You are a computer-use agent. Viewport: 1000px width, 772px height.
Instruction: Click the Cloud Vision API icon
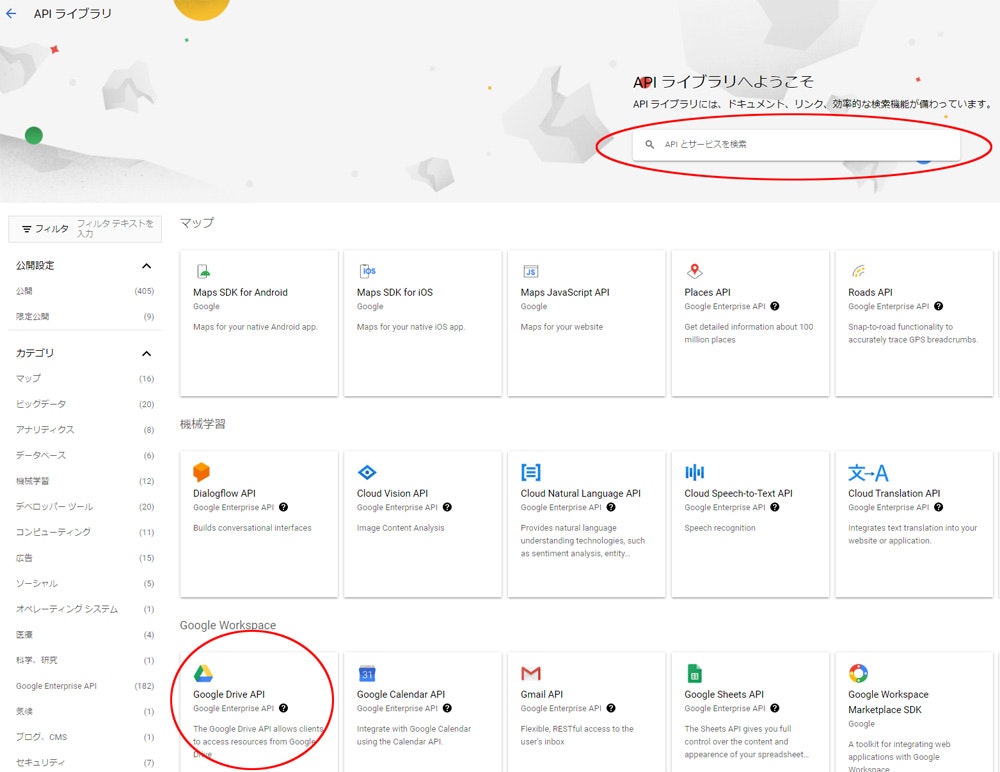click(x=367, y=472)
